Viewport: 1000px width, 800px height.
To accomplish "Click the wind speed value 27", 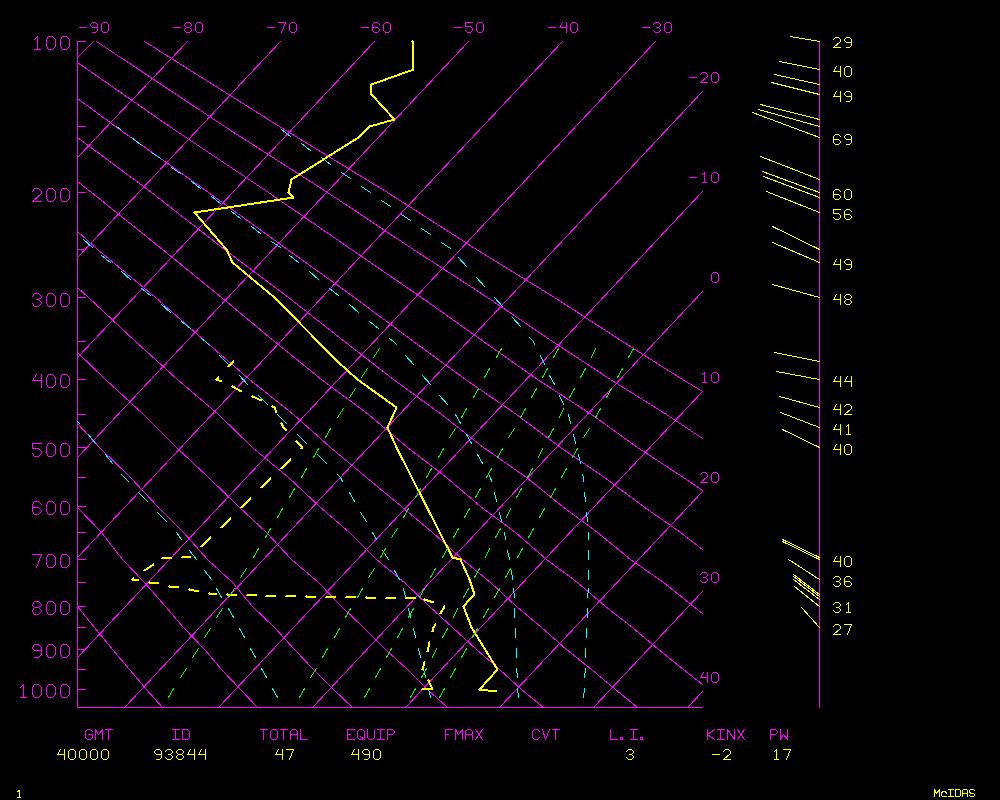I will click(842, 630).
